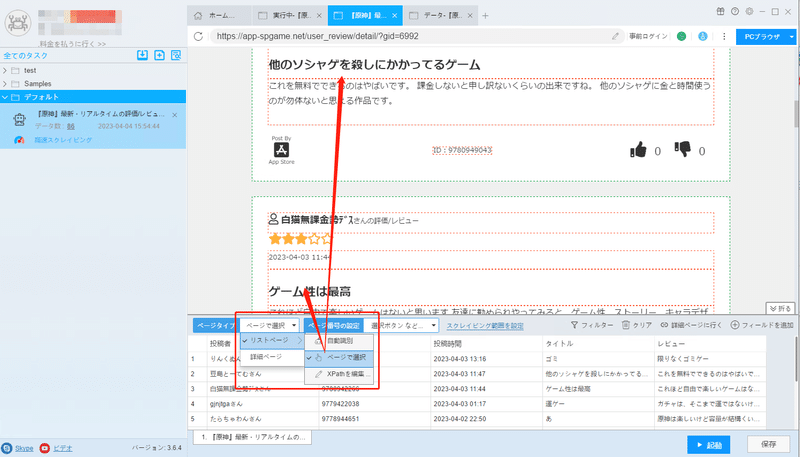The height and width of the screenshot is (457, 800).
Task: Open the gift icon in the title bar
Action: click(720, 11)
